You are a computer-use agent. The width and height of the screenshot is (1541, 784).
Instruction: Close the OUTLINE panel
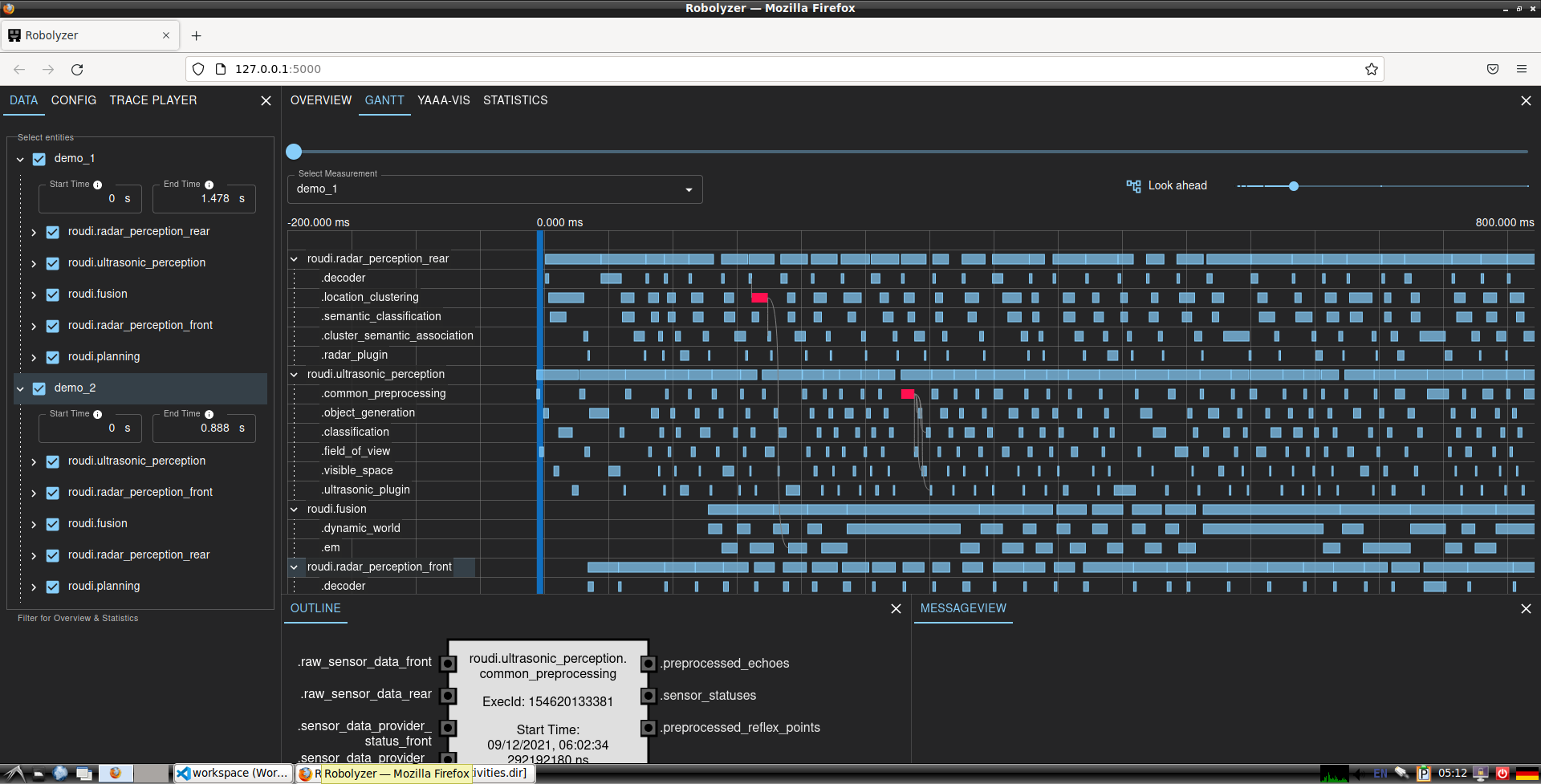tap(897, 609)
